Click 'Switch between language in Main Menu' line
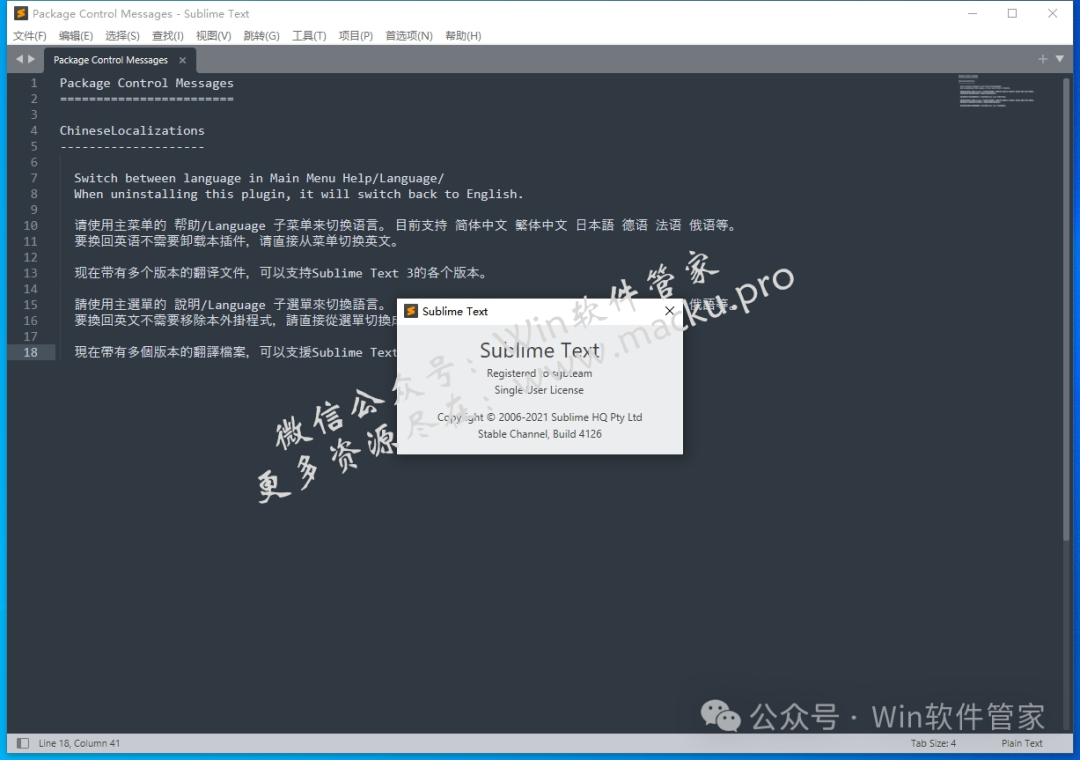The width and height of the screenshot is (1080, 760). click(259, 178)
